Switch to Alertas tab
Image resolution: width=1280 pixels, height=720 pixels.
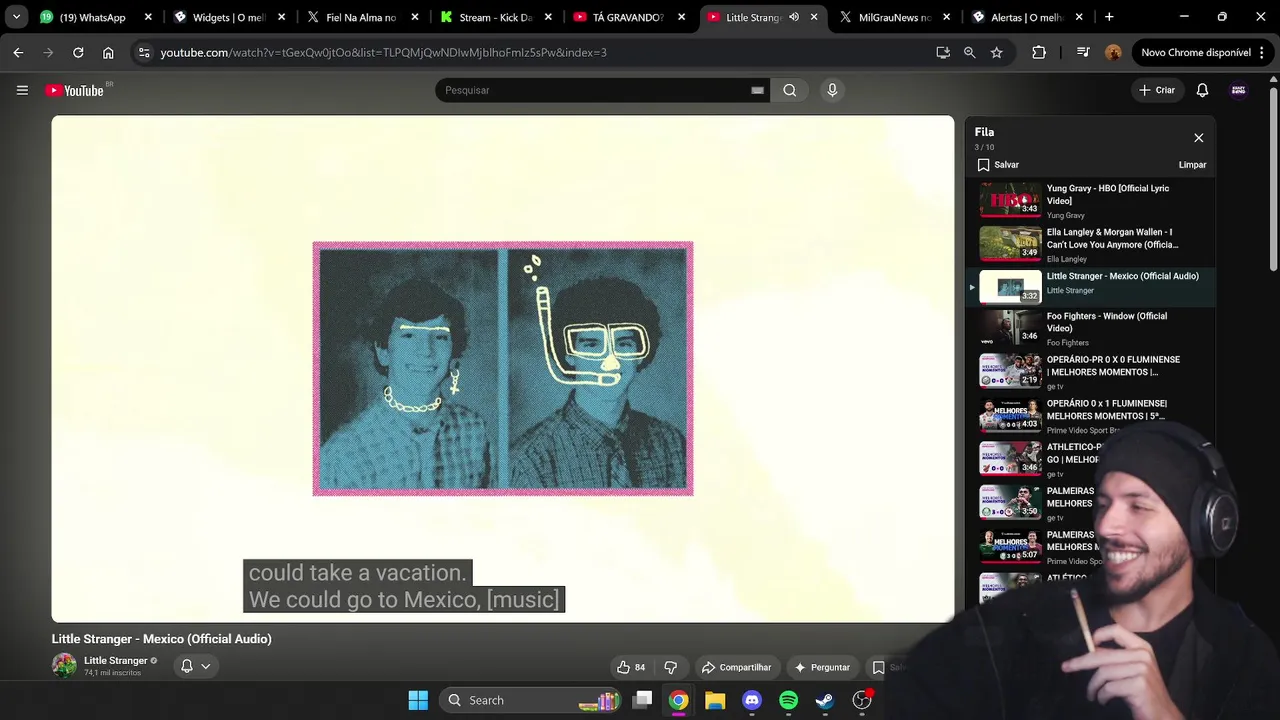1028,17
